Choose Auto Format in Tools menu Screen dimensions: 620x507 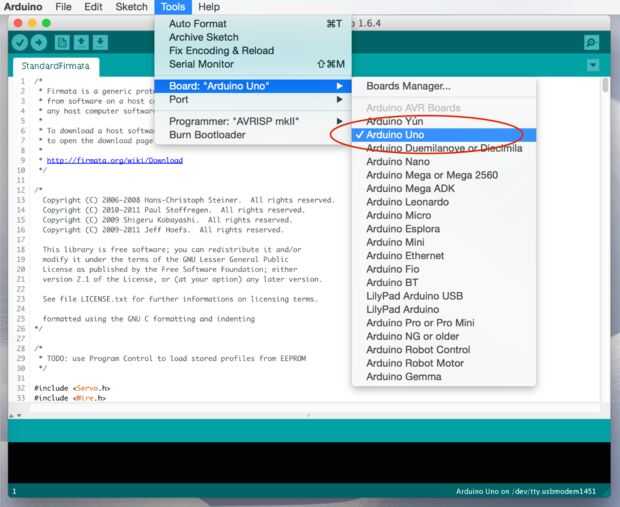pyautogui.click(x=253, y=24)
